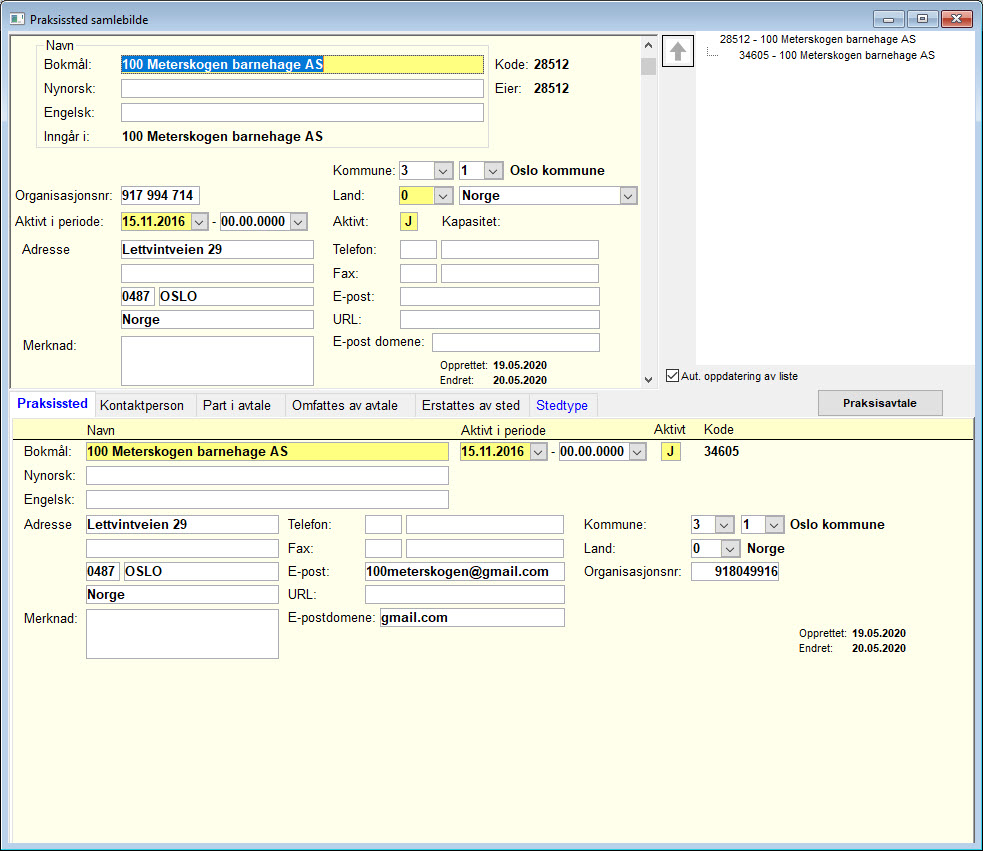
Task: Toggle Aut. oppdatering av liste checkbox
Action: coord(672,376)
